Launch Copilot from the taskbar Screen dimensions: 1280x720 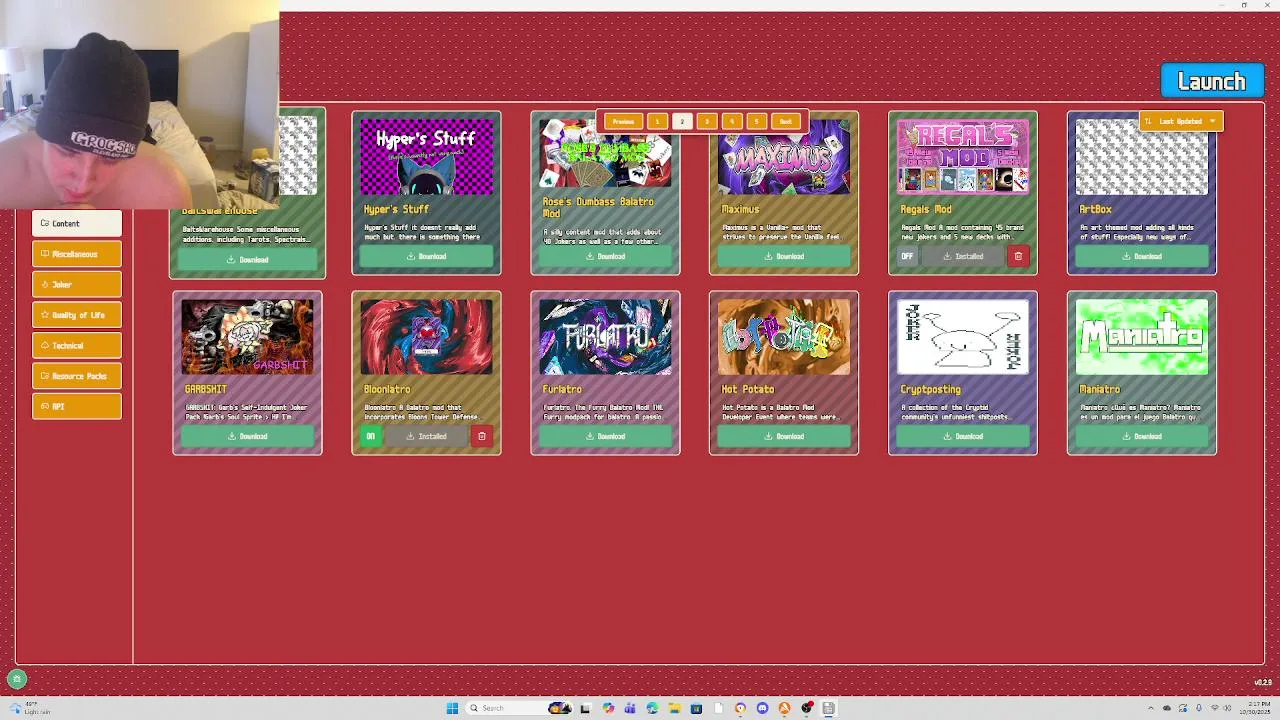(608, 708)
